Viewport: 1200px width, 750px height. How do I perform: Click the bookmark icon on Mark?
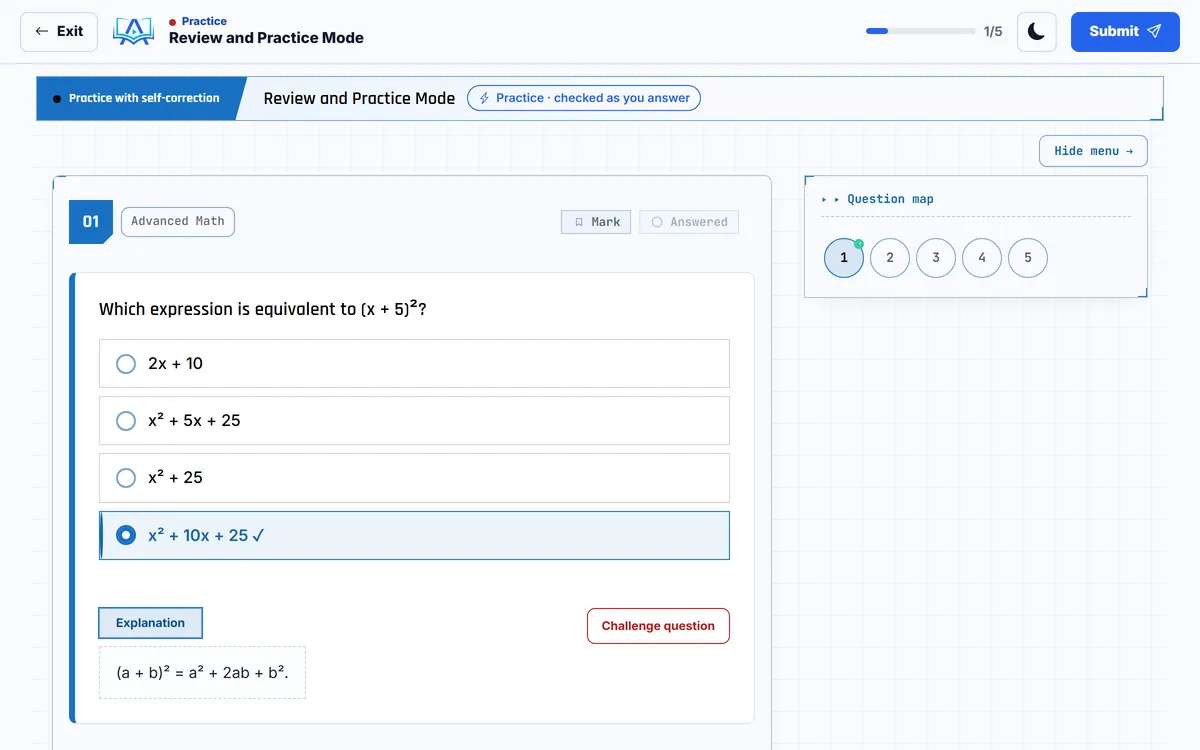(579, 222)
